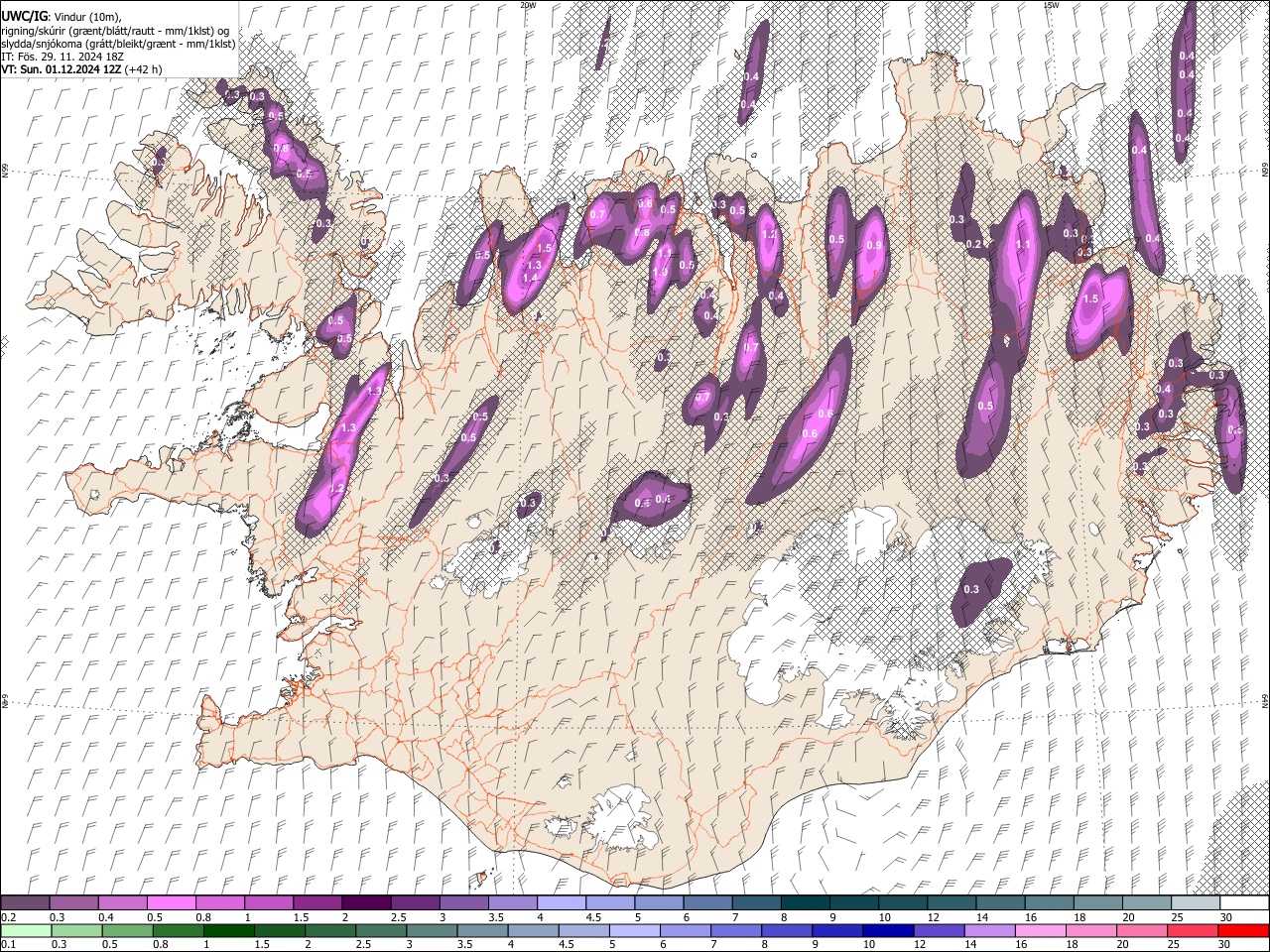Click the medium green swatch between 0.8 and 1

(178, 930)
